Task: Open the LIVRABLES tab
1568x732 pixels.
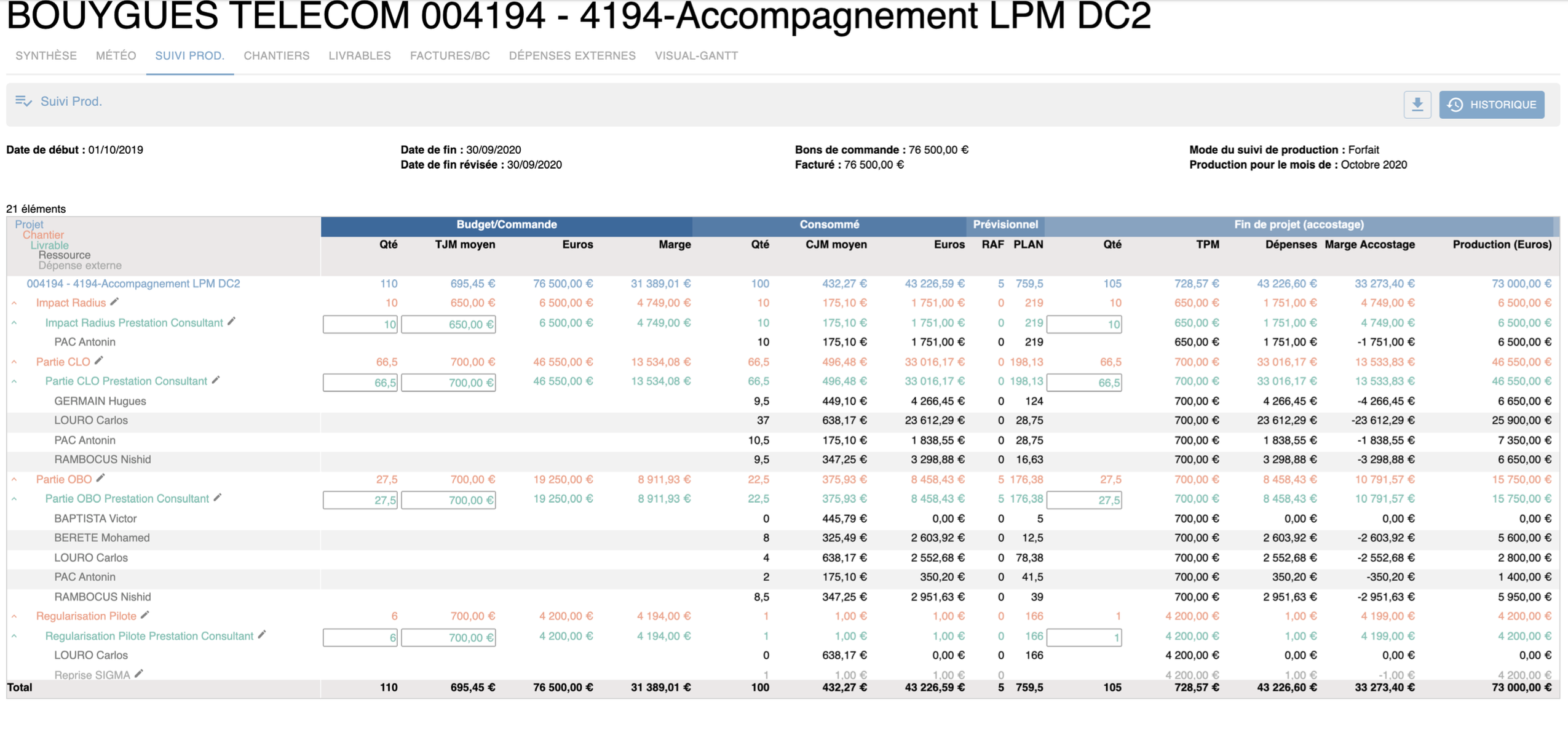Action: point(360,56)
